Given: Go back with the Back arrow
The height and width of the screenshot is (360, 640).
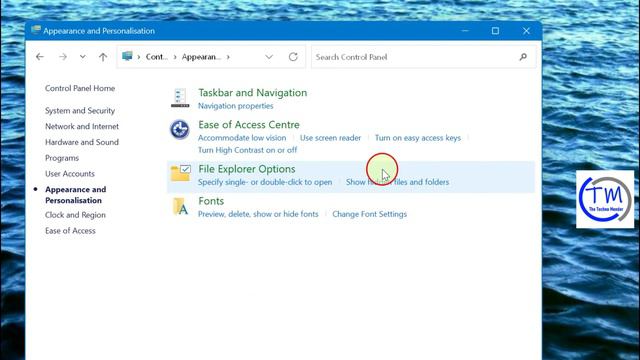Looking at the screenshot, I should (x=40, y=57).
